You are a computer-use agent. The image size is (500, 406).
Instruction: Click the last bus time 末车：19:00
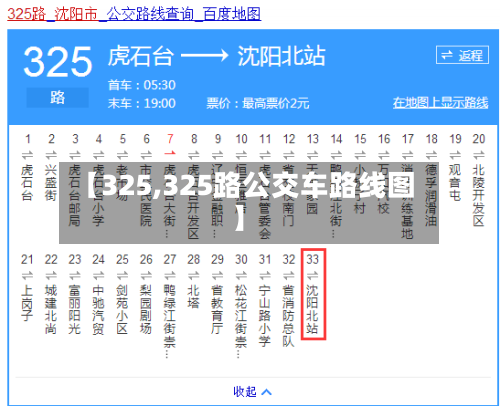click(142, 103)
